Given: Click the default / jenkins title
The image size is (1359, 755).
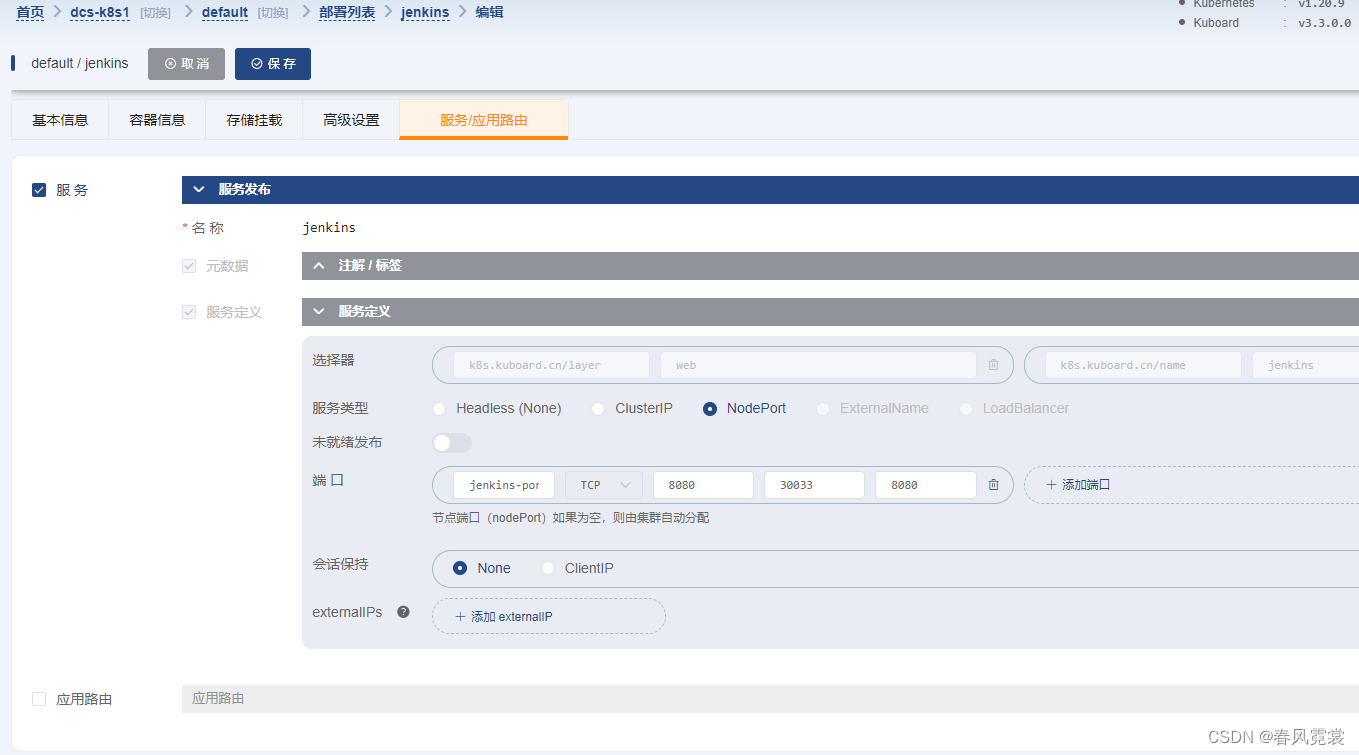Looking at the screenshot, I should pos(80,63).
